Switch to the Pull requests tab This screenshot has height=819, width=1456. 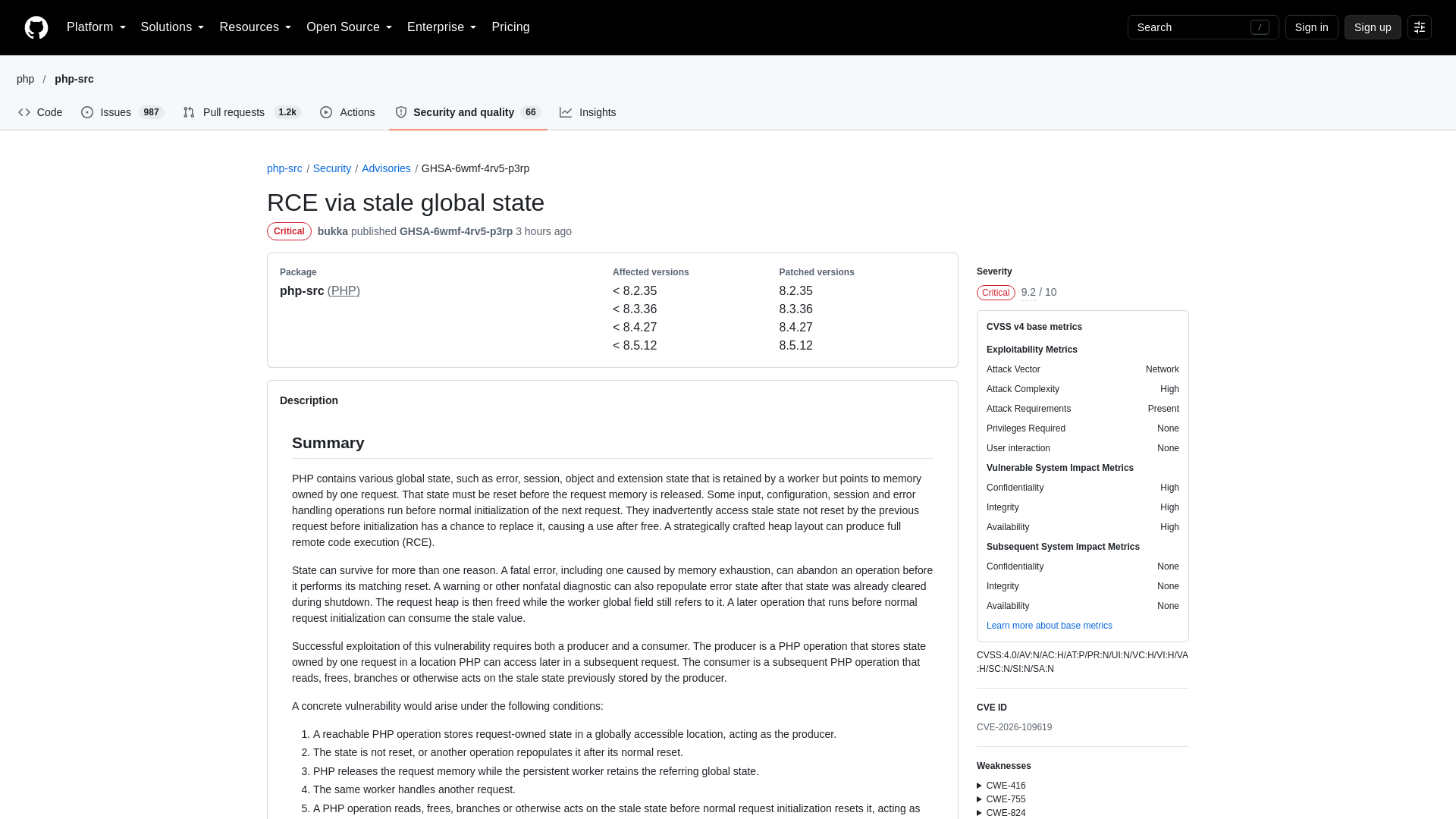242,112
